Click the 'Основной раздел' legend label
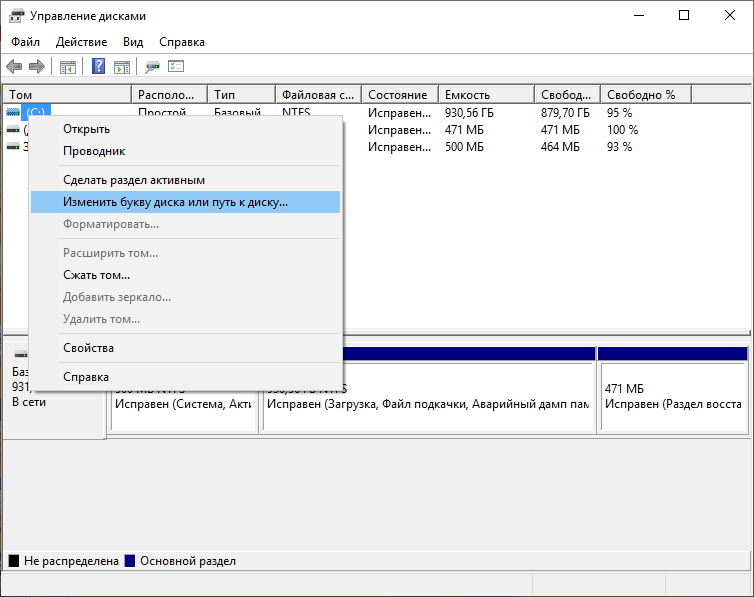 pyautogui.click(x=188, y=561)
